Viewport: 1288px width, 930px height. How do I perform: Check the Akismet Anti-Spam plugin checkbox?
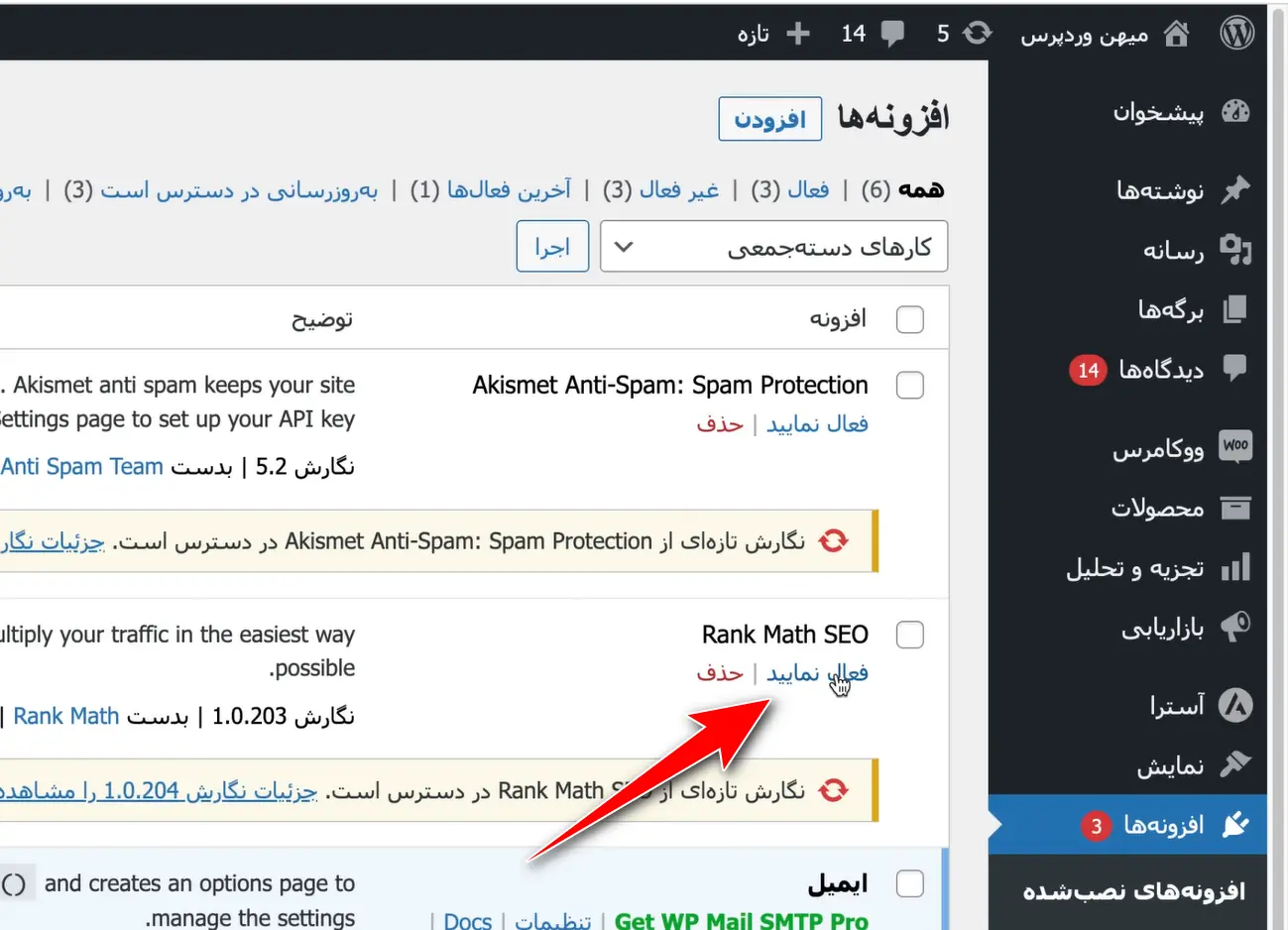point(909,385)
